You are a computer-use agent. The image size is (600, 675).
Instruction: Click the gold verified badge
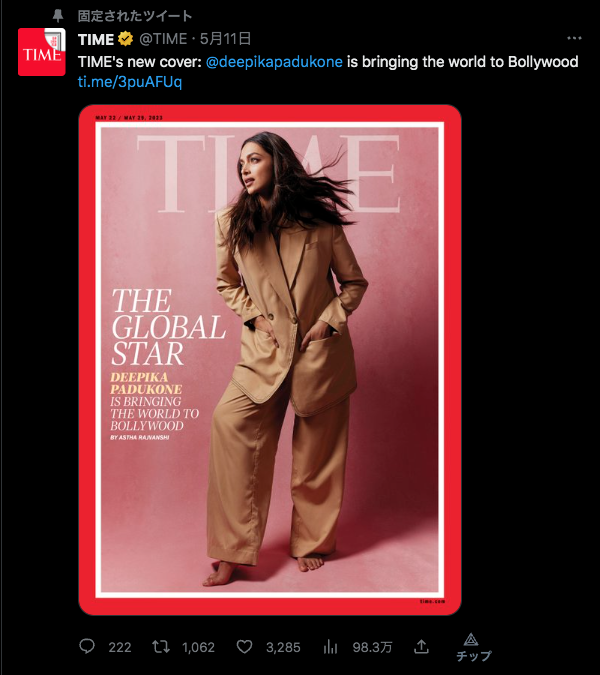126,39
